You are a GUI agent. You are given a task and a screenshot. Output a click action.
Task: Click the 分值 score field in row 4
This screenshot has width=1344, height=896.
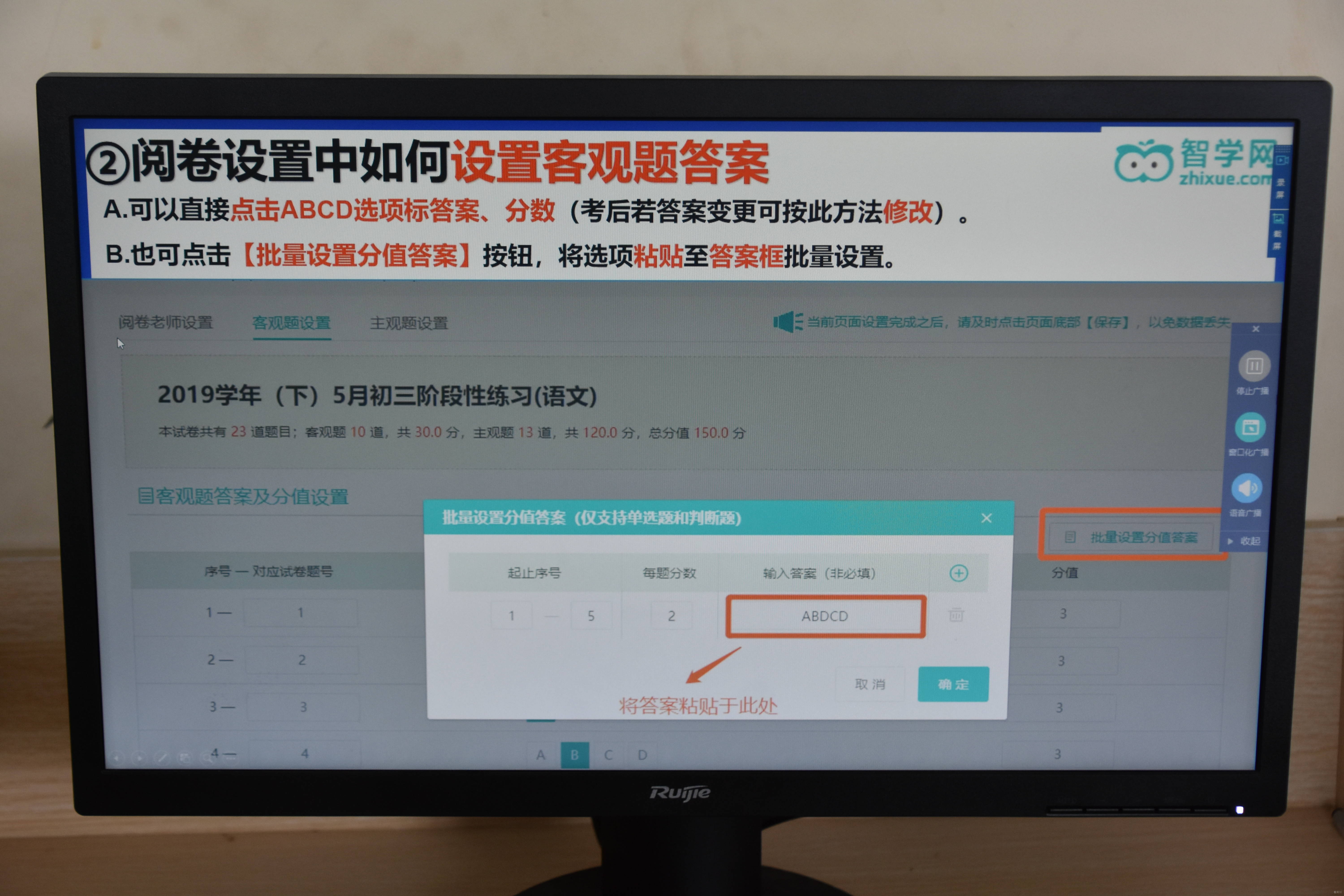click(x=1058, y=754)
